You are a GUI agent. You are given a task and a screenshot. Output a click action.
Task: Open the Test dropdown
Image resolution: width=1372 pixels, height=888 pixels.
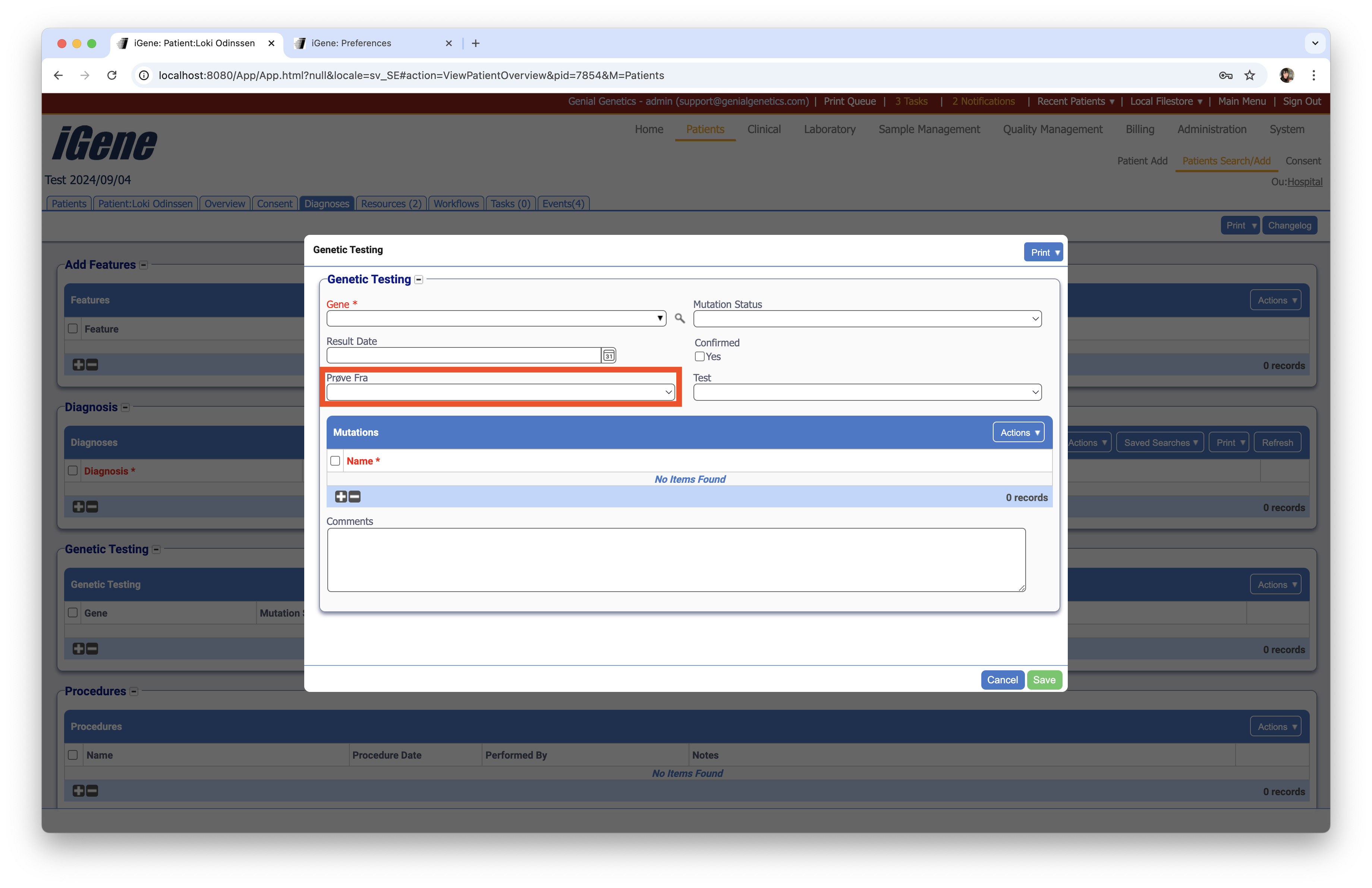[867, 393]
